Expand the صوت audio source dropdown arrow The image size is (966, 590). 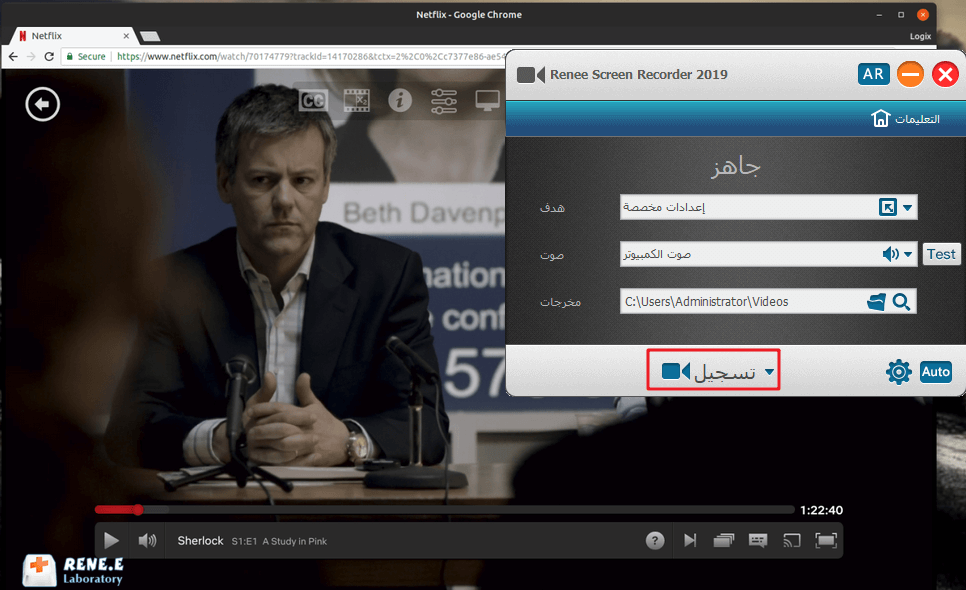point(908,254)
